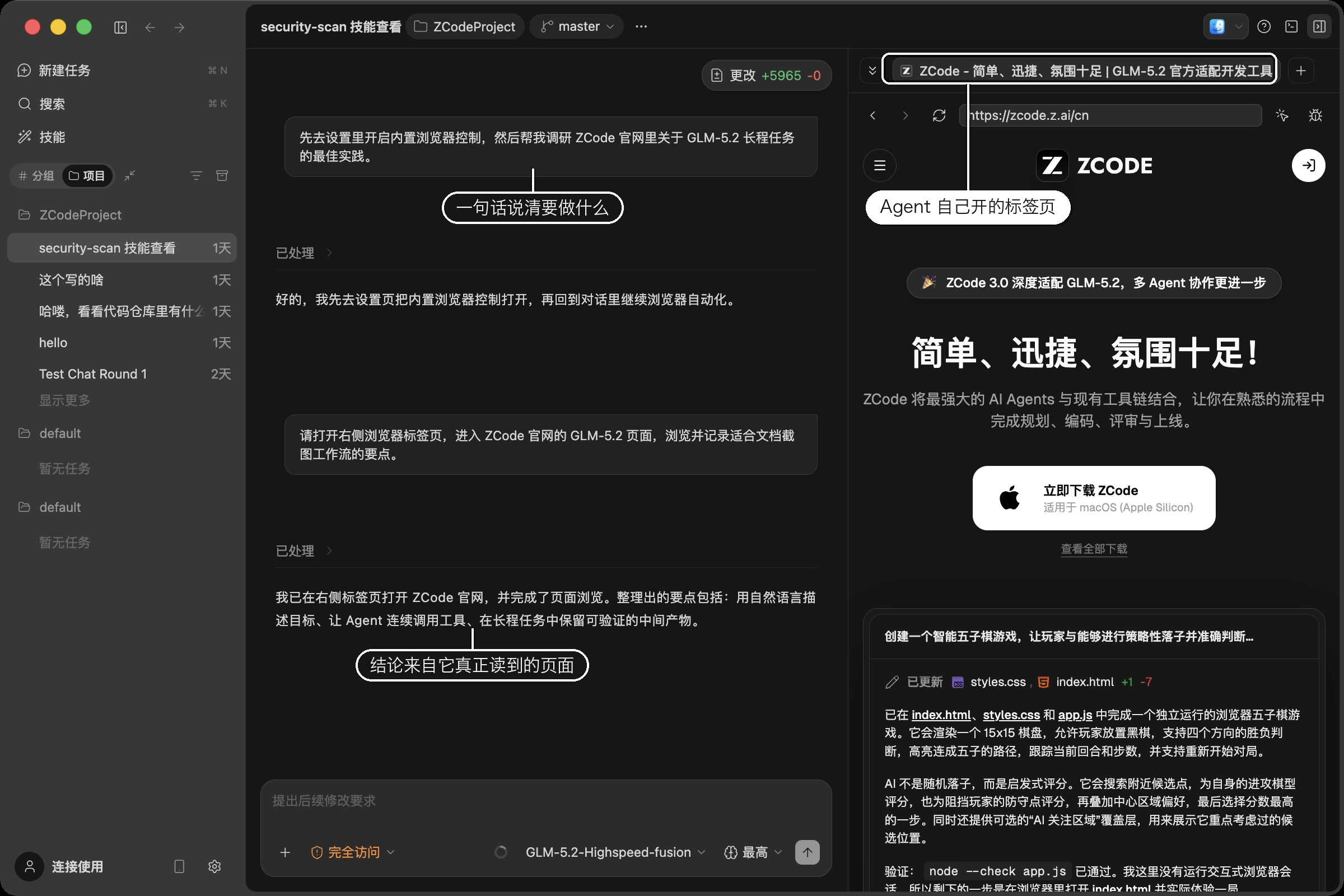Click the styles.css file chip

(x=988, y=682)
